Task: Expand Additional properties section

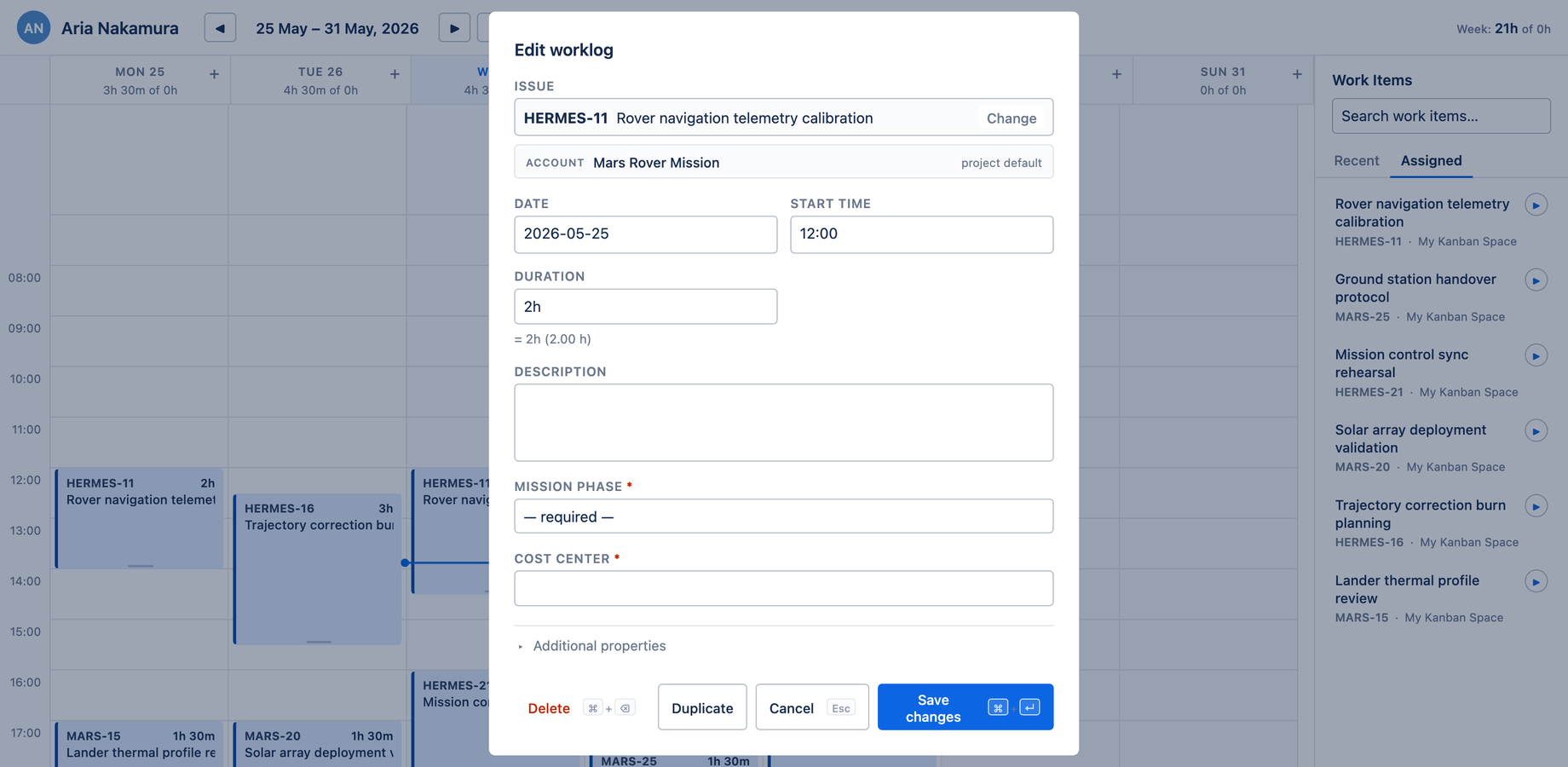Action: pos(591,646)
